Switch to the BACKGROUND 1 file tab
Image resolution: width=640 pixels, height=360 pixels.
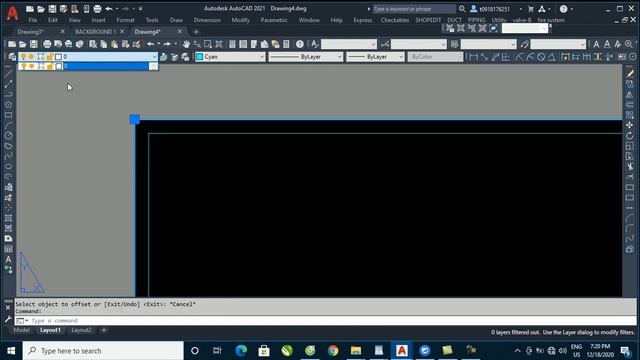(x=95, y=31)
